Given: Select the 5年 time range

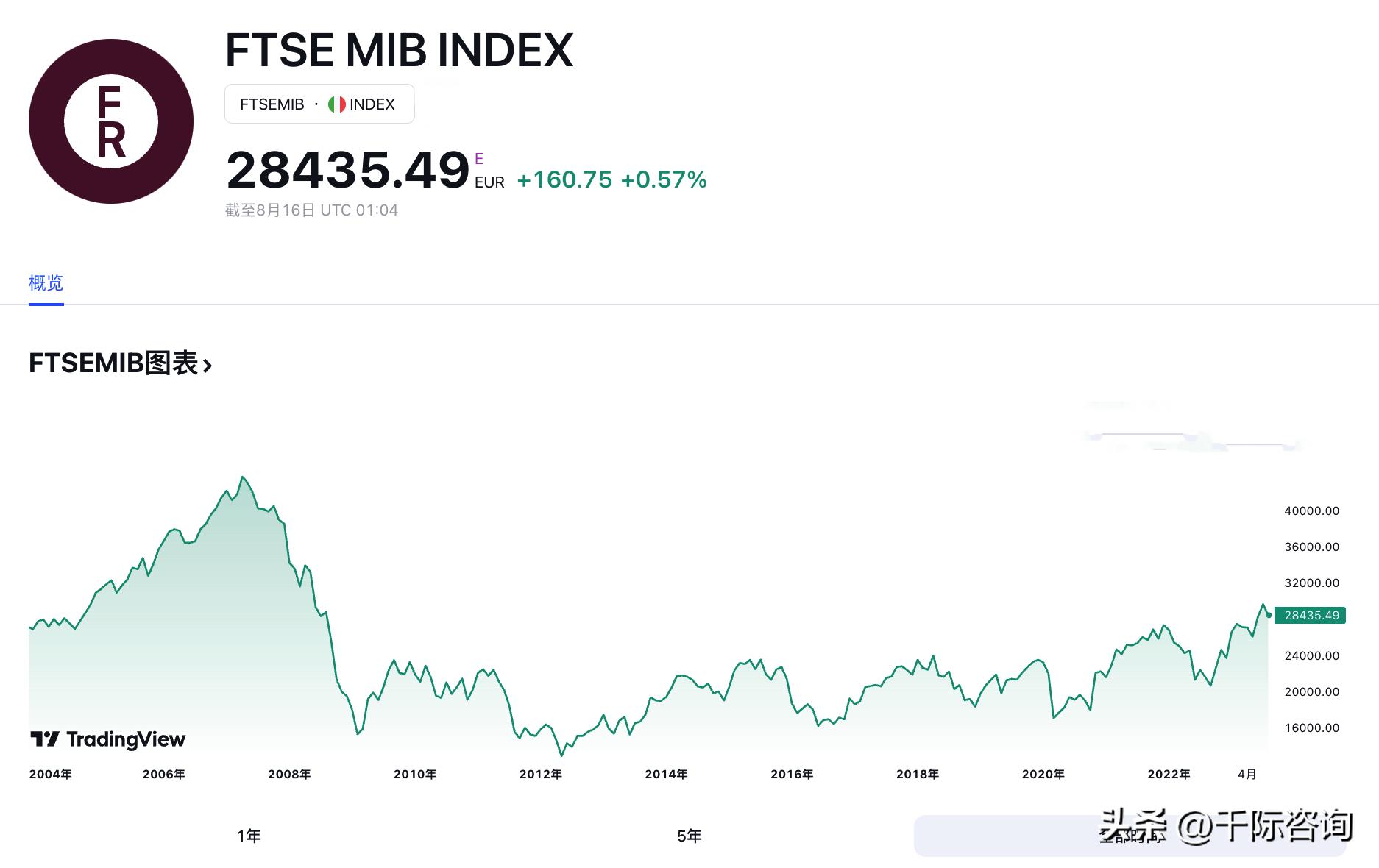Looking at the screenshot, I should 689,836.
